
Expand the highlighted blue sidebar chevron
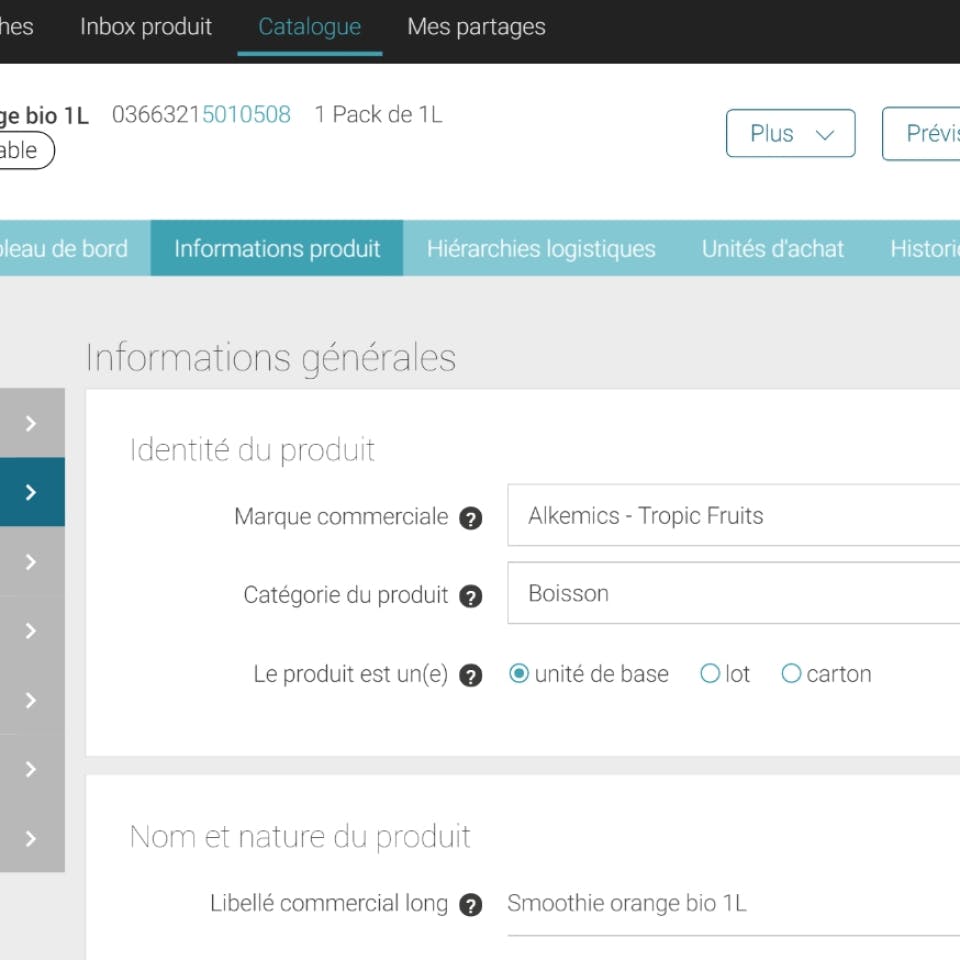31,492
